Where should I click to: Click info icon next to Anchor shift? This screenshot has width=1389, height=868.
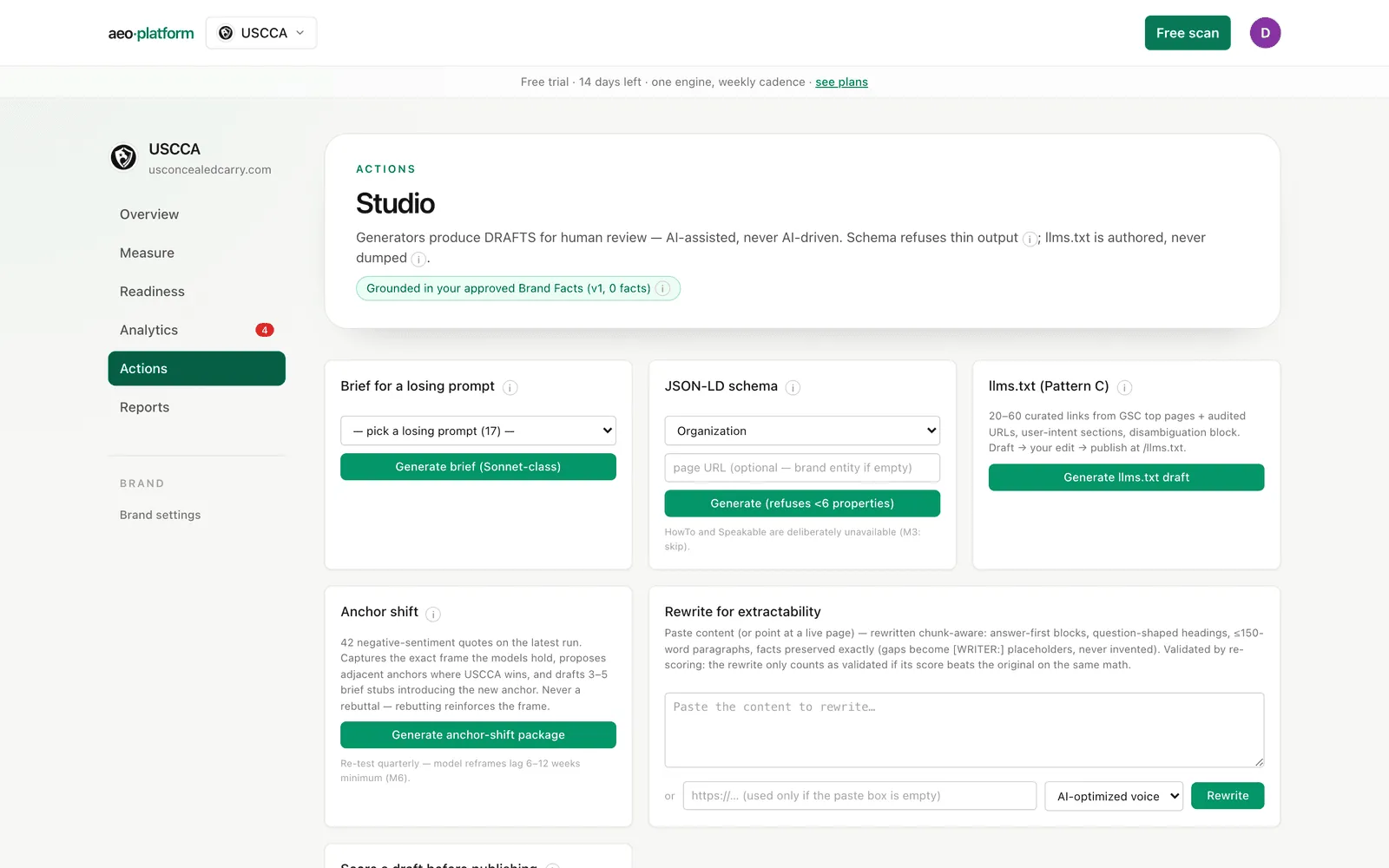pyautogui.click(x=433, y=614)
